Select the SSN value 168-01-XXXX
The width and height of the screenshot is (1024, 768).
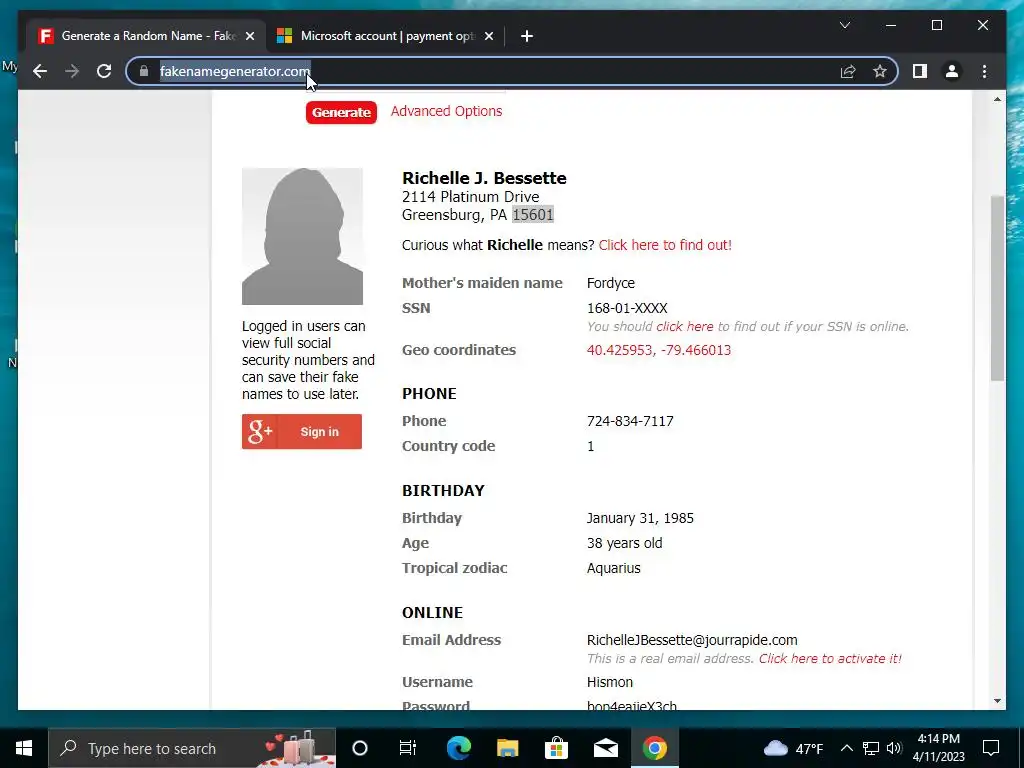[627, 308]
